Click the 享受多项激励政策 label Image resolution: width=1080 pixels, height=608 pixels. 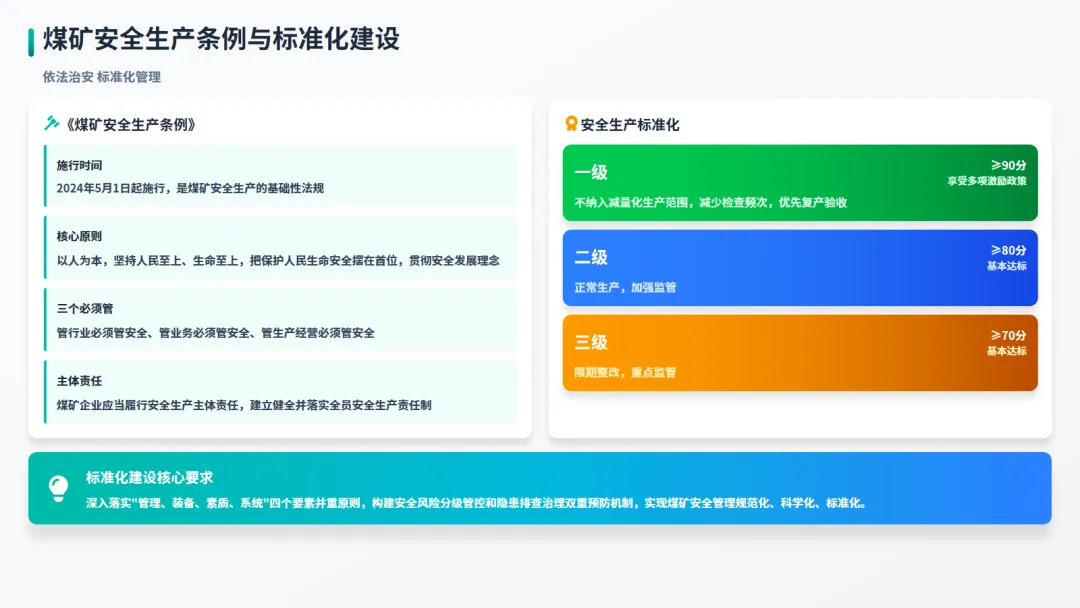pyautogui.click(x=987, y=181)
